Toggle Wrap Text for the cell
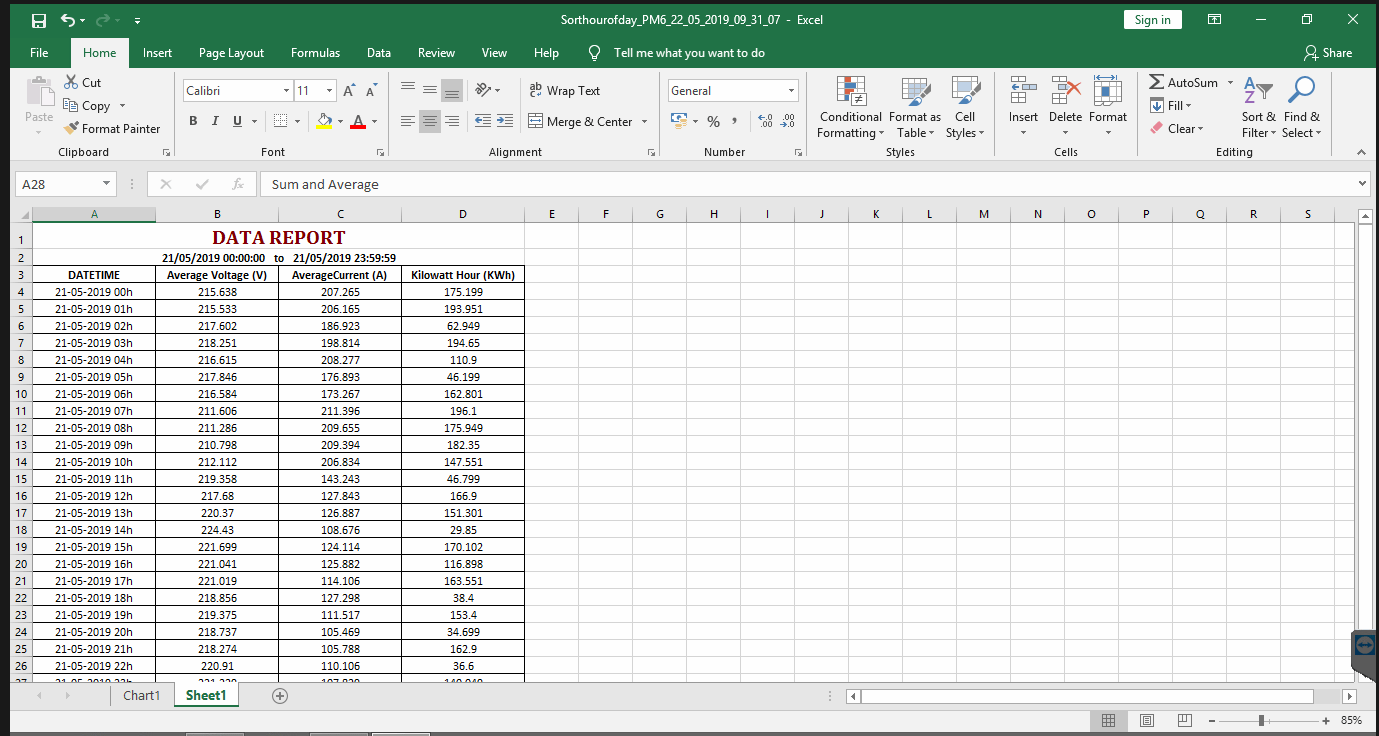The image size is (1379, 736). coord(564,90)
